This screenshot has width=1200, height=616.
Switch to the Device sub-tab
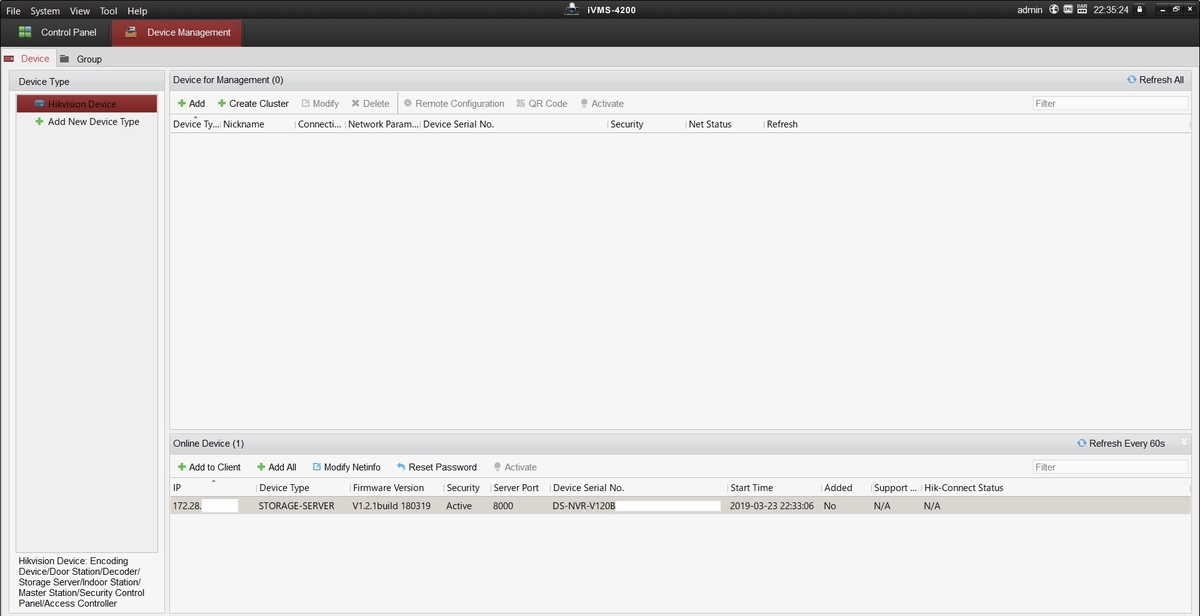pyautogui.click(x=27, y=59)
